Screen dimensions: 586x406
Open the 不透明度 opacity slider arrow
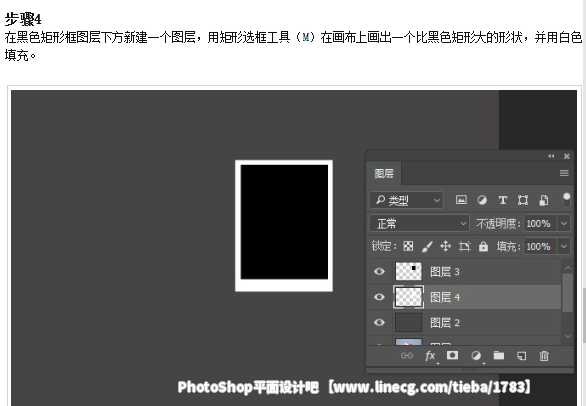564,223
